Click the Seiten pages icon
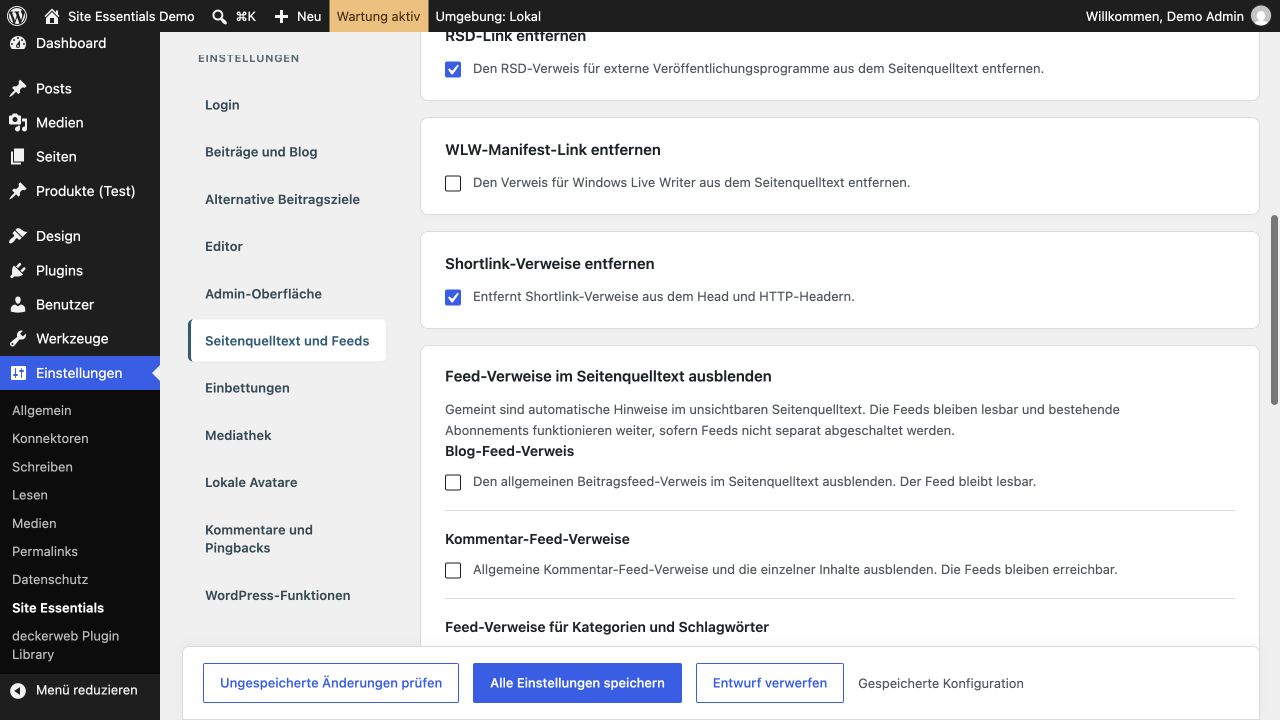 [x=18, y=156]
